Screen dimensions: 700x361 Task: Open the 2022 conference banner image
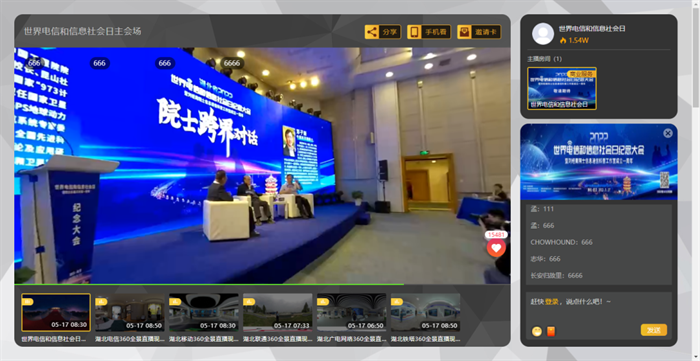point(599,162)
